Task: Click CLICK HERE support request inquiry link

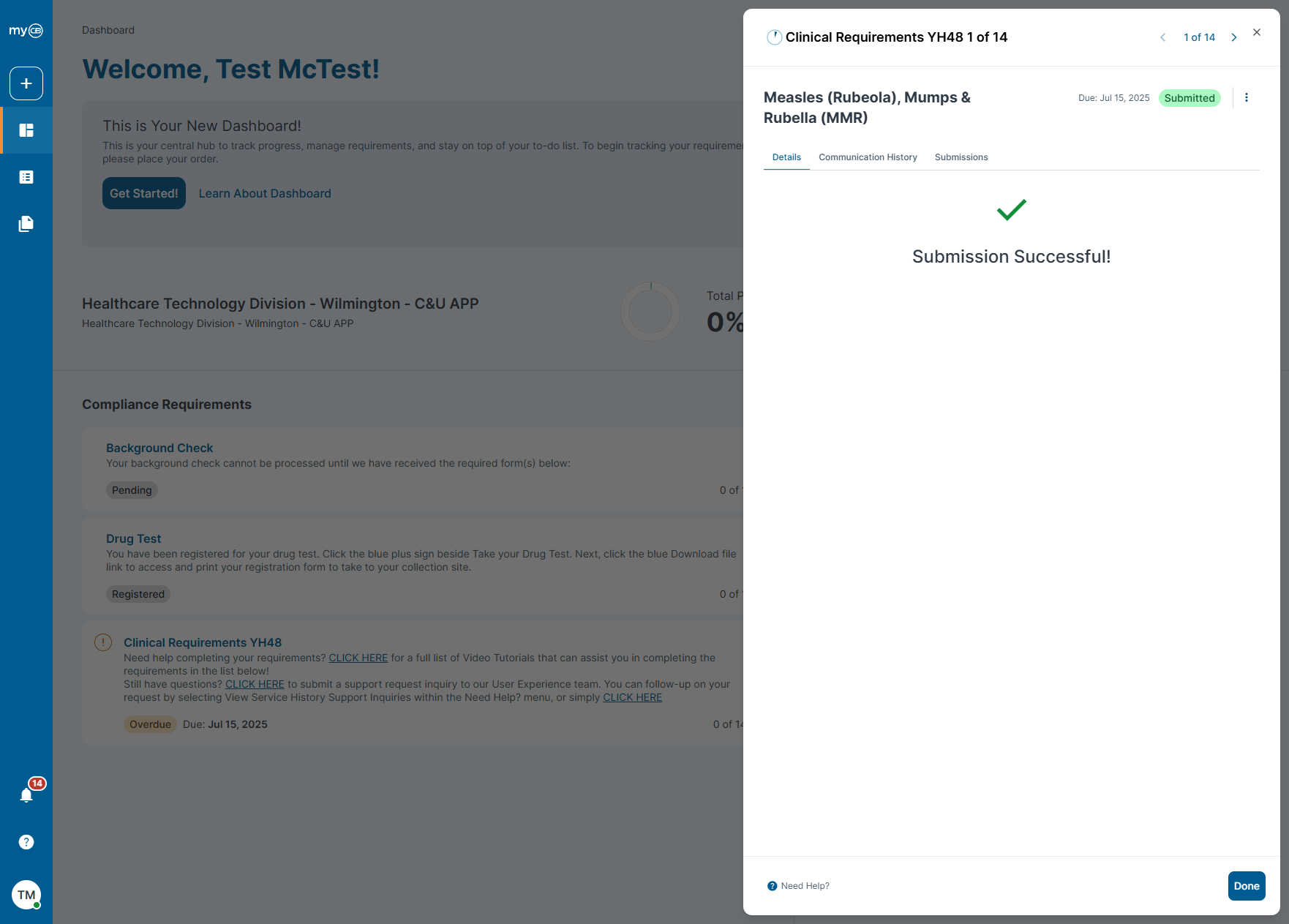Action: (x=255, y=684)
